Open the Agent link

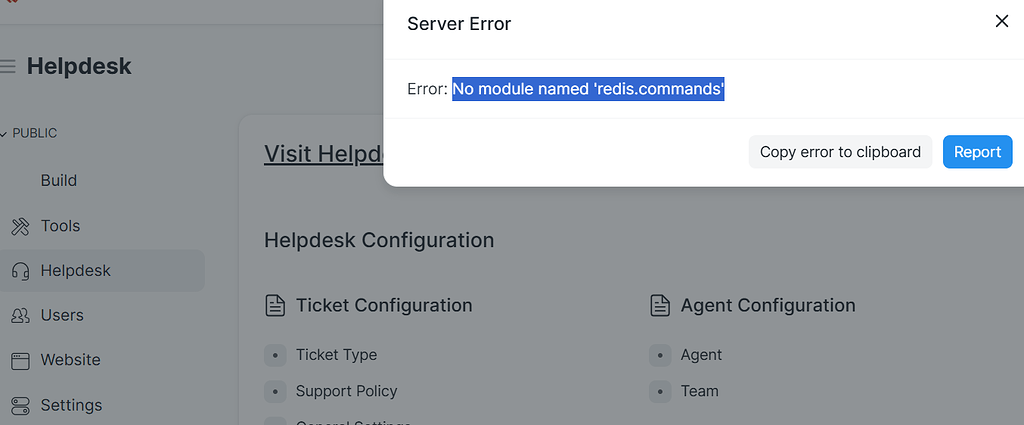point(701,355)
